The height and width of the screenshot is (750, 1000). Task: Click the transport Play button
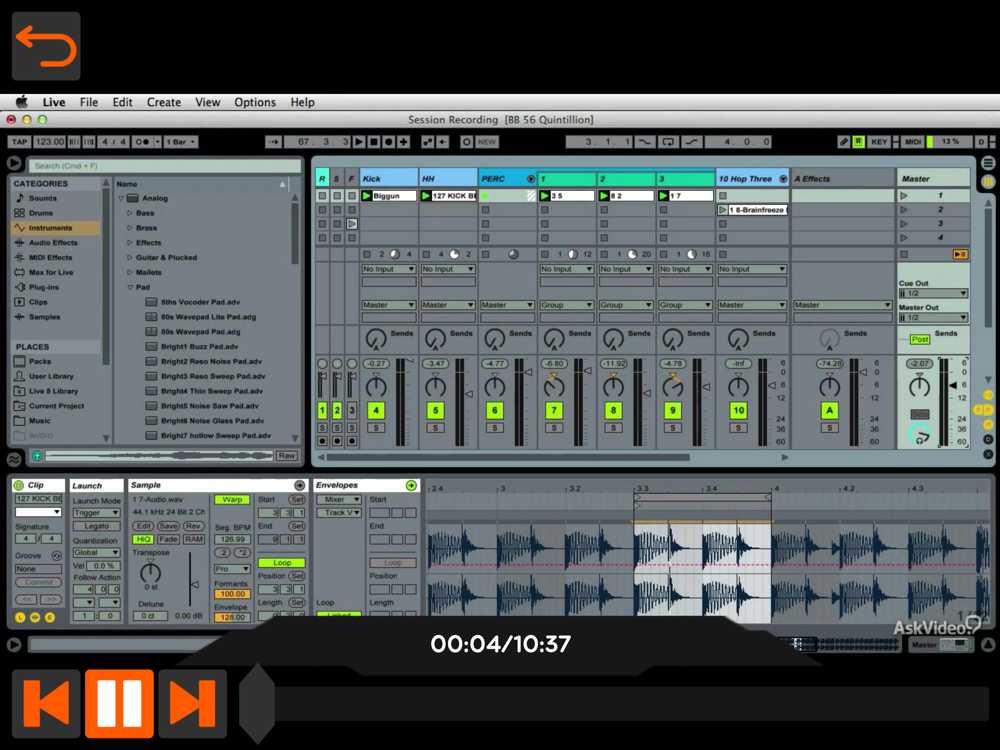359,142
